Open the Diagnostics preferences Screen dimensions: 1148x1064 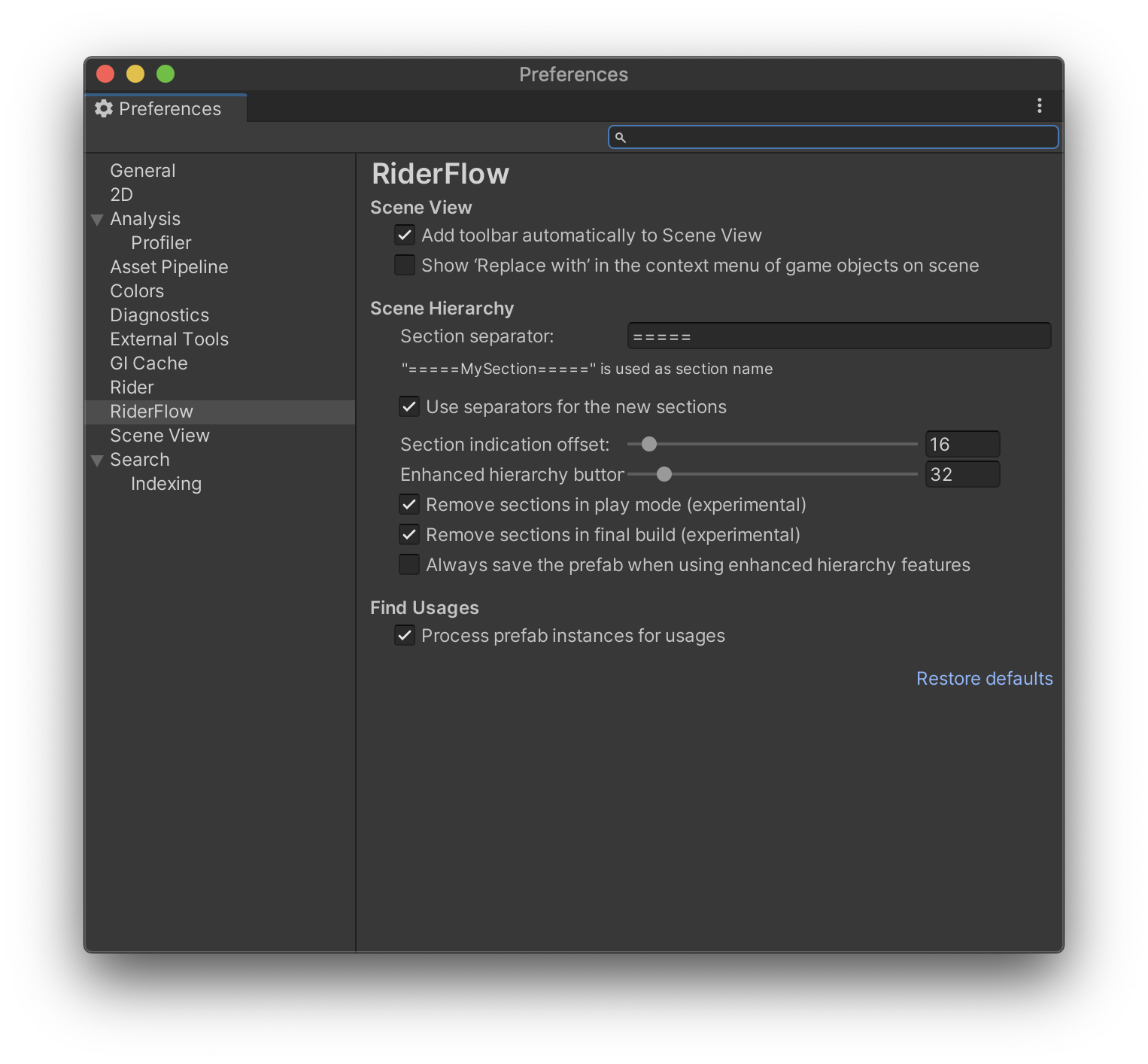[159, 315]
